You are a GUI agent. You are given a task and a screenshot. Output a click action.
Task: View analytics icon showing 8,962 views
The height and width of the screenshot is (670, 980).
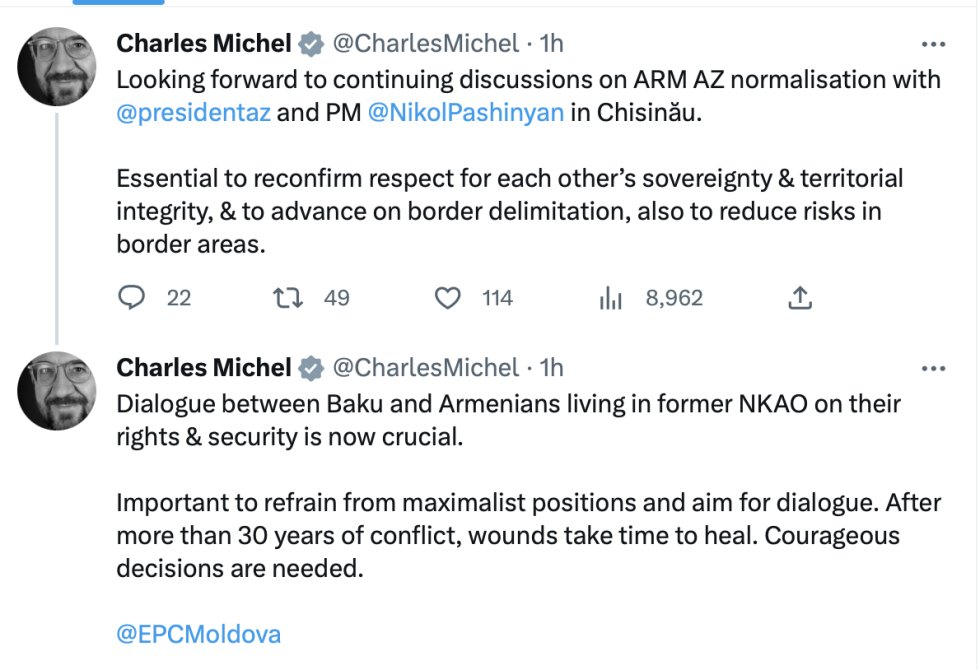click(611, 298)
